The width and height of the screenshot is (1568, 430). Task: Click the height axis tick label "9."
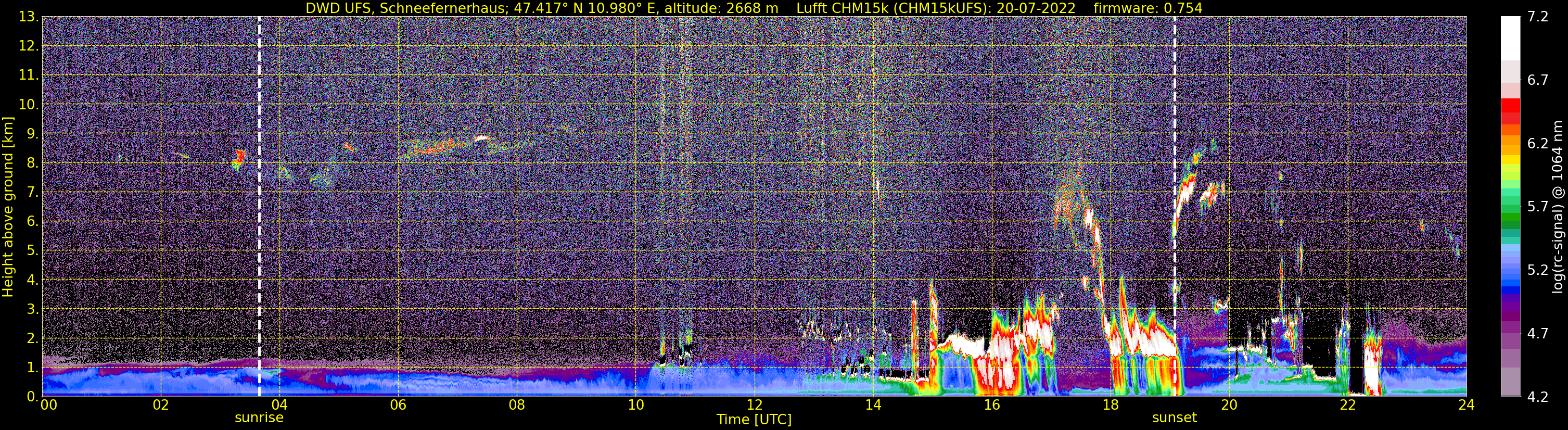click(32, 133)
